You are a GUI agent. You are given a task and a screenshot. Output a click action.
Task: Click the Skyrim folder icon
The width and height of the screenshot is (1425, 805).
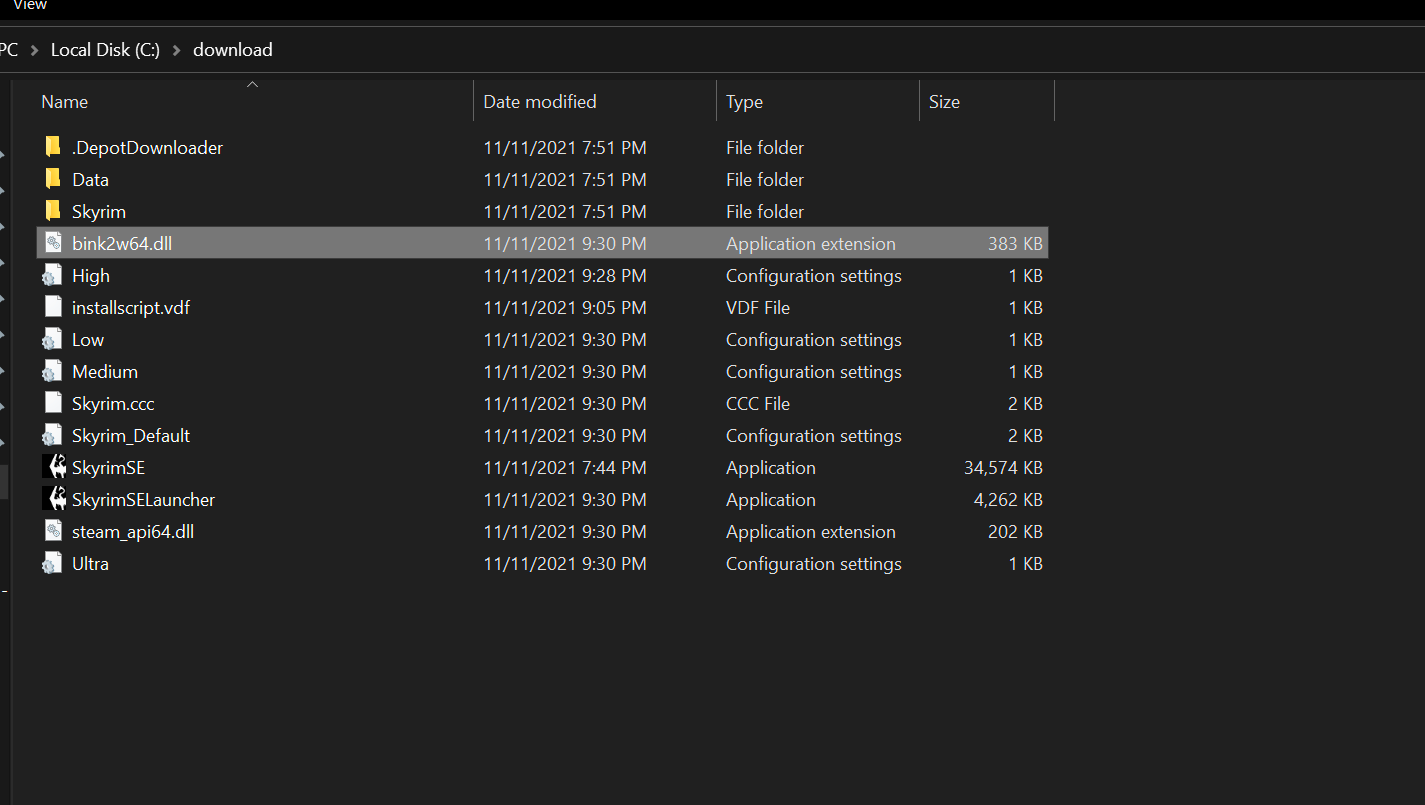53,212
